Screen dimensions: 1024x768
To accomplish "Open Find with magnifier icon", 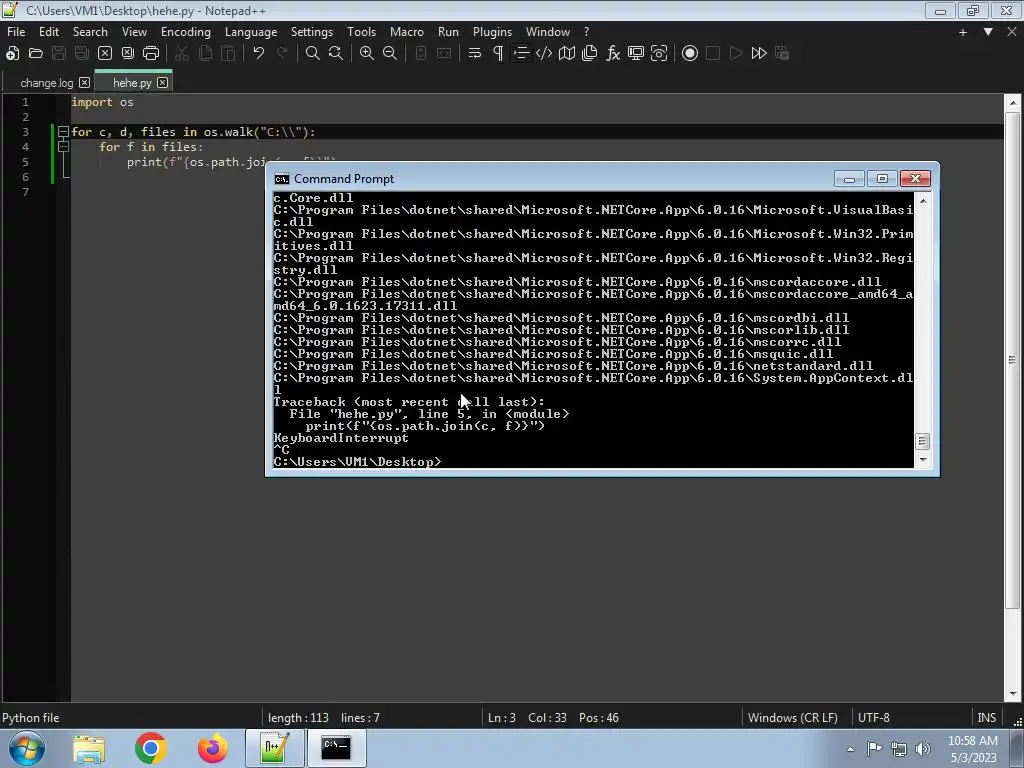I will click(313, 54).
